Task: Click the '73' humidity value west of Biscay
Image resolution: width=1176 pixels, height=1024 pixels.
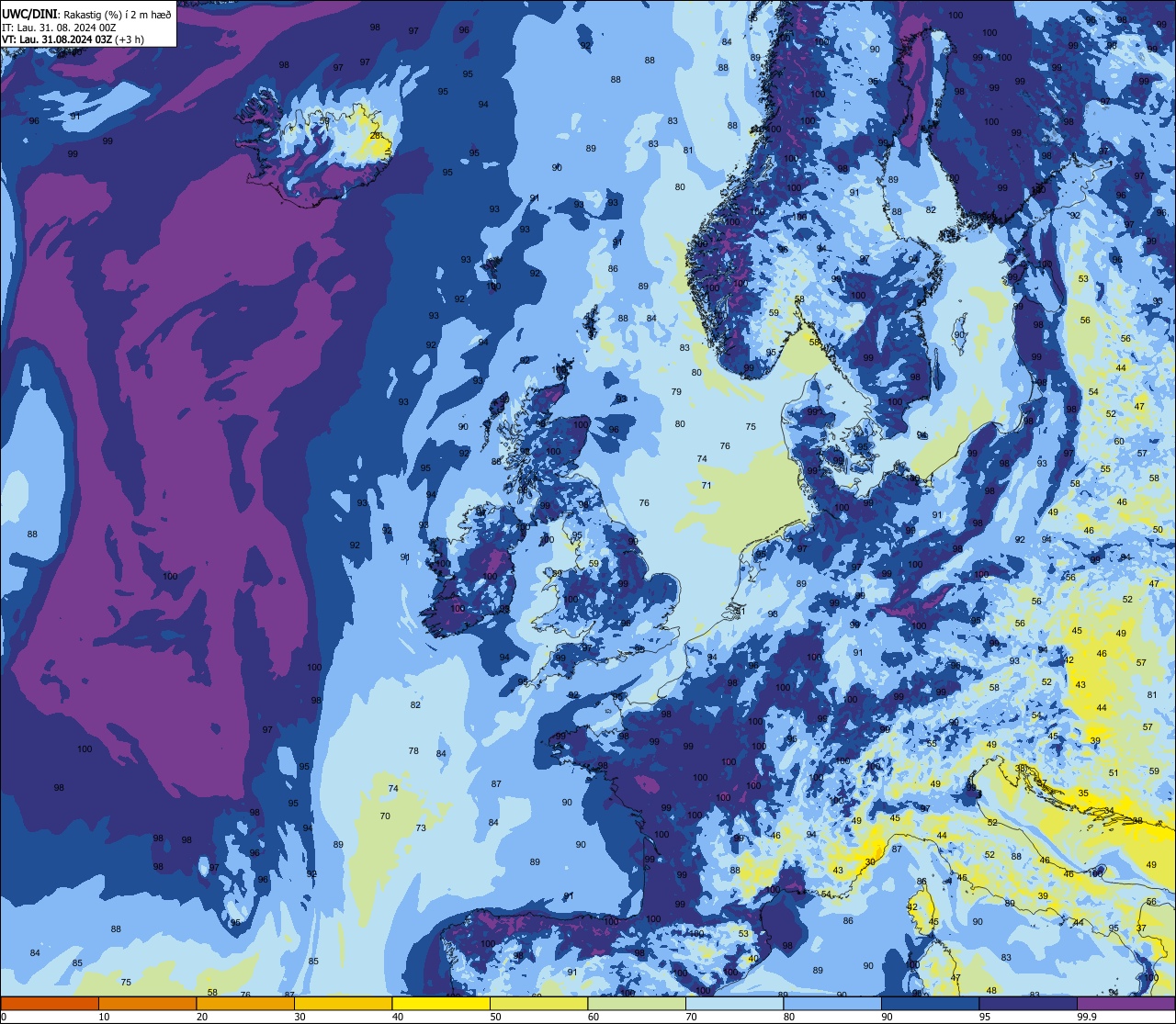Action: [x=421, y=828]
